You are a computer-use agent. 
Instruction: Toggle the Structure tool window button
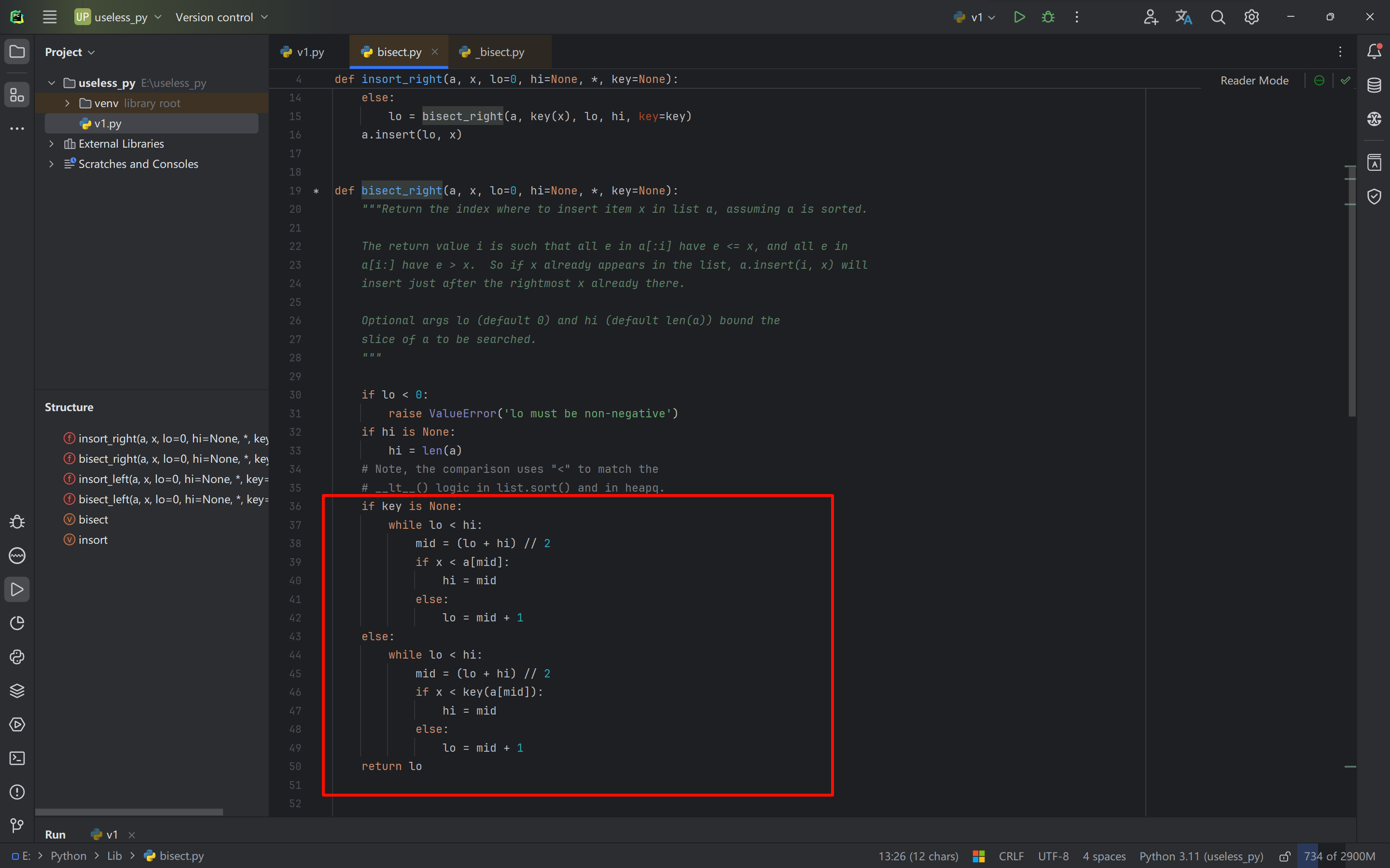(17, 95)
